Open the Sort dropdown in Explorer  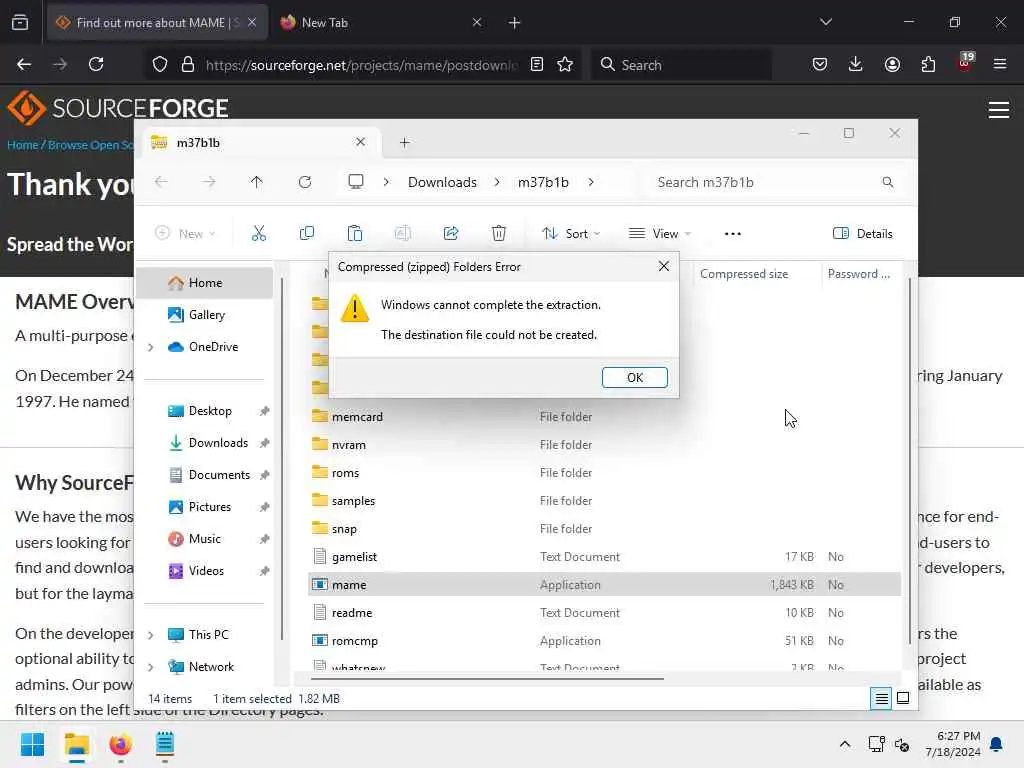point(571,233)
